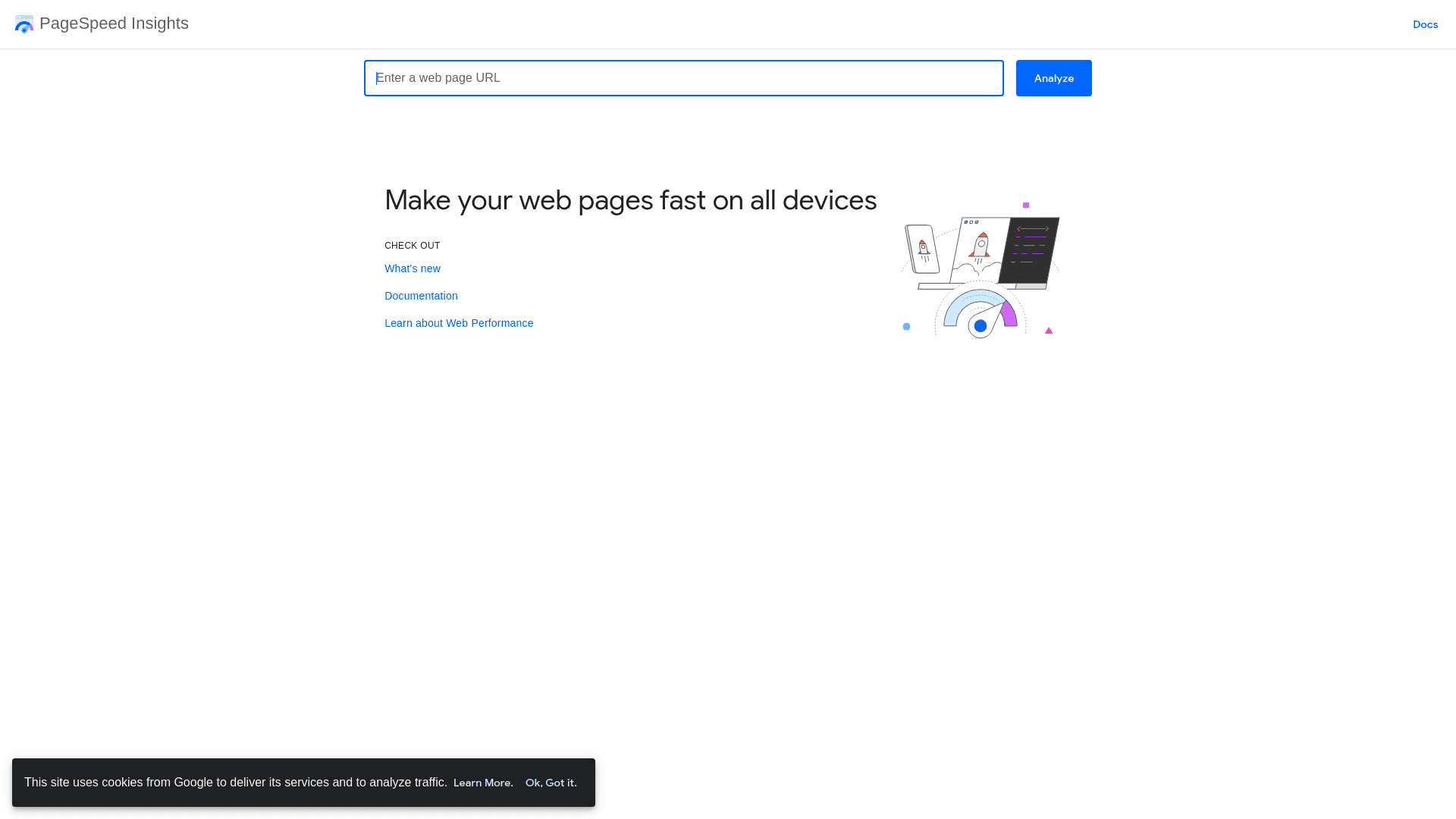Image resolution: width=1456 pixels, height=819 pixels.
Task: Click the small pink triangle decoration
Action: click(1049, 331)
